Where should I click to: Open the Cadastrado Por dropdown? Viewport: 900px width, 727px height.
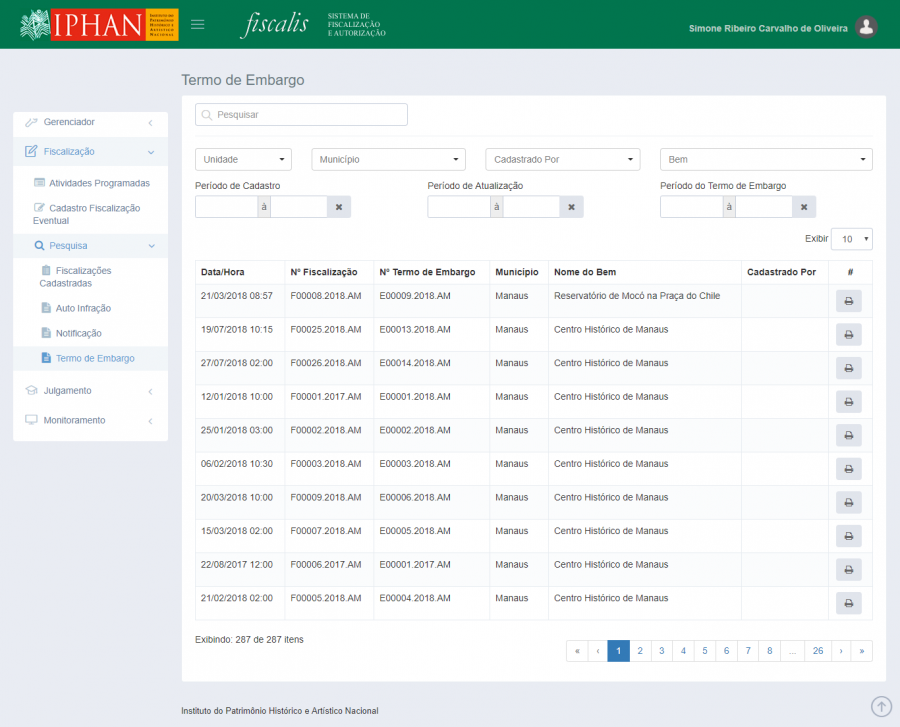tap(562, 160)
